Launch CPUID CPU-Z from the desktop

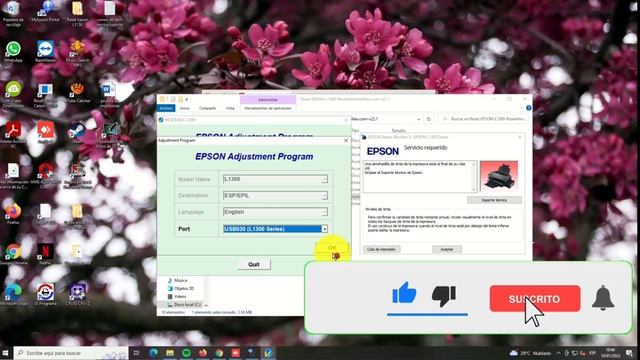coord(77,295)
